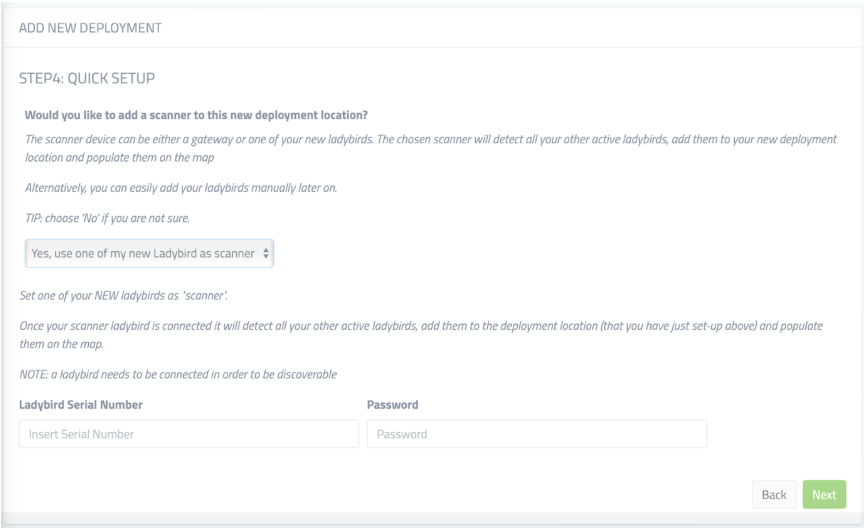
Task: Click the dropdown's up-down arrow indicator
Action: tap(265, 254)
